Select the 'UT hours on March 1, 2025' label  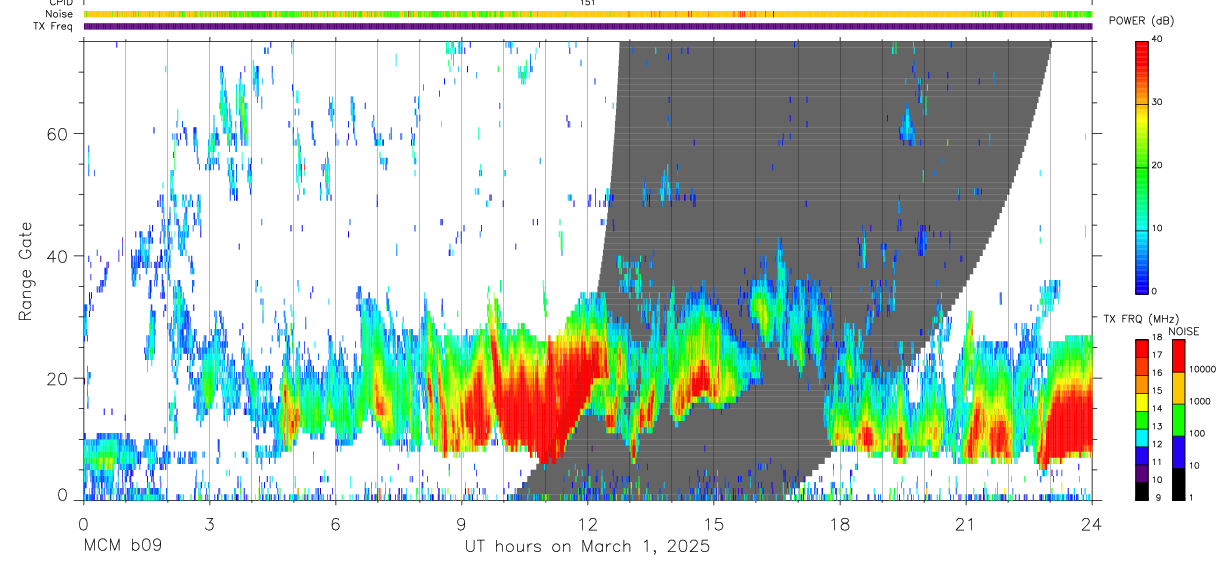587,547
